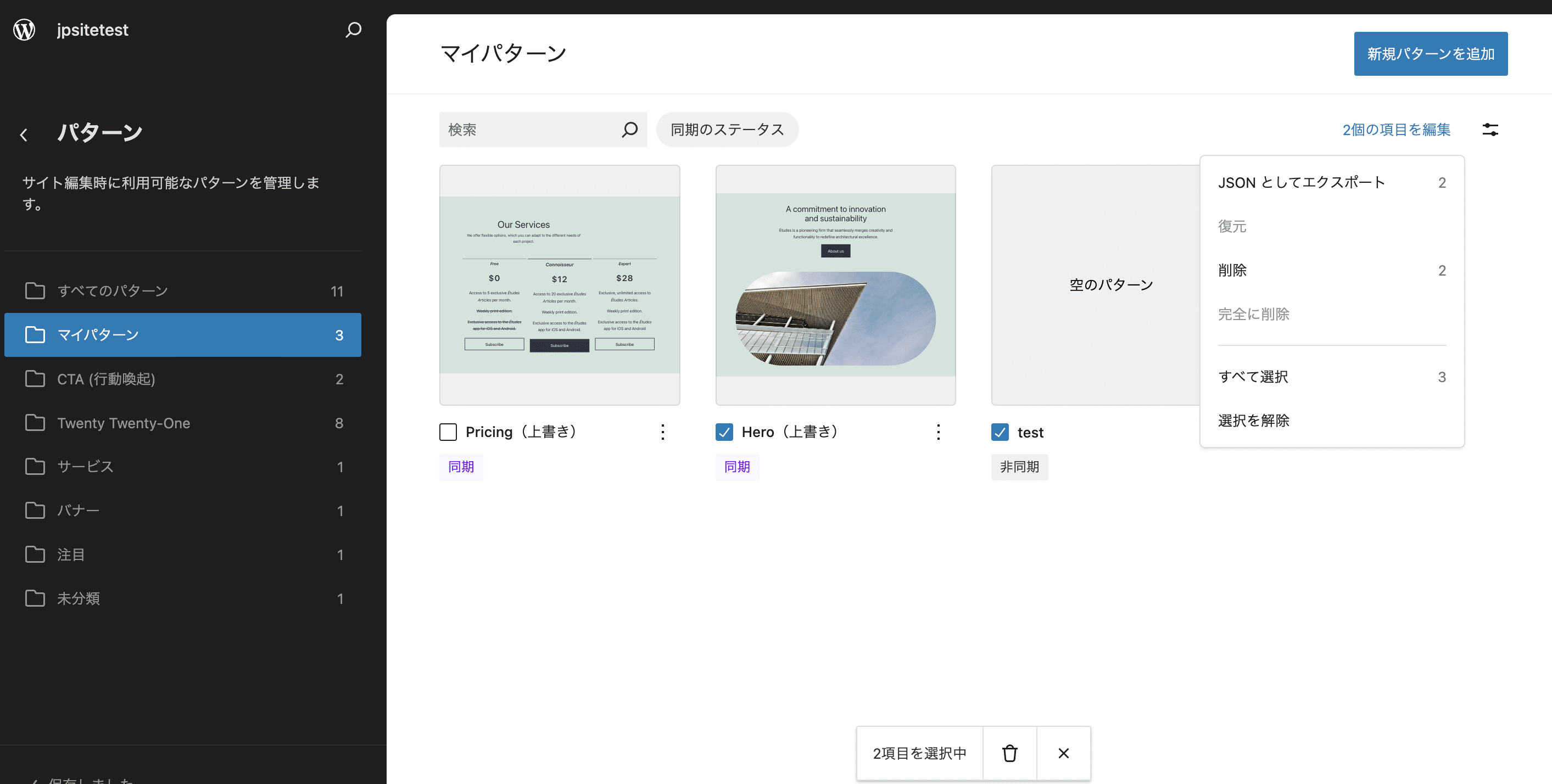Viewport: 1552px width, 784px height.
Task: Click the 2項目を選択中 label
Action: coord(919,753)
